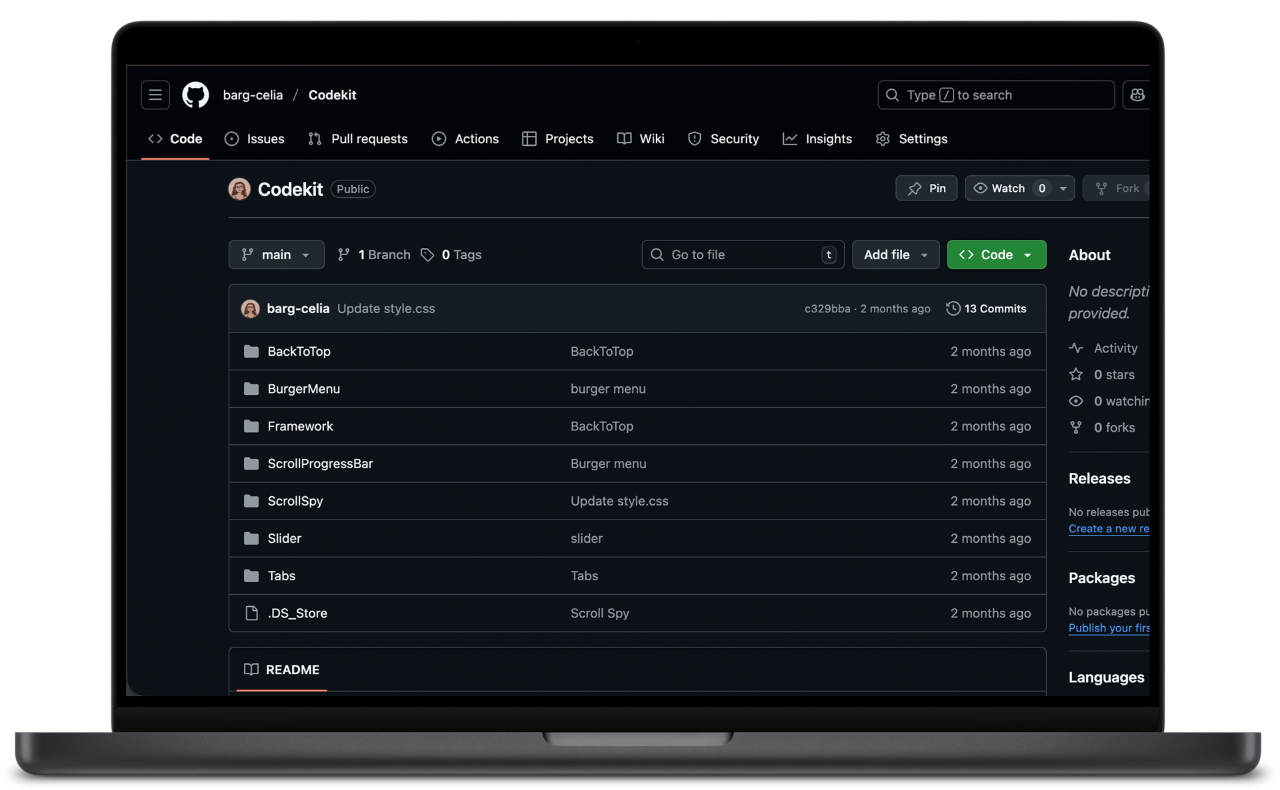Viewport: 1280px width, 790px height.
Task: Go to the Insights tab
Action: 818,139
